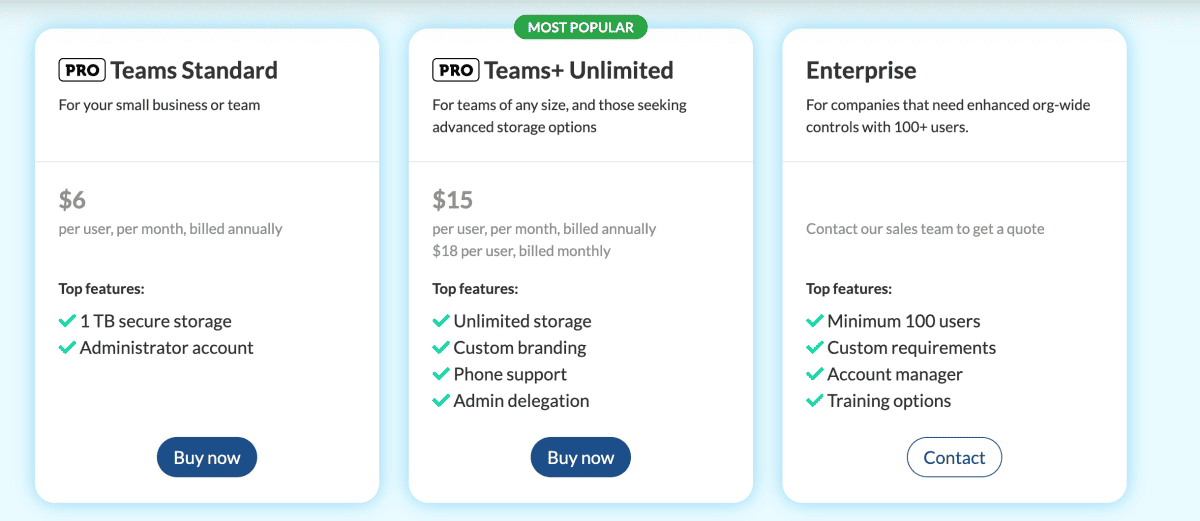Click the checkmark beside Custom requirements
The image size is (1200, 521).
(x=815, y=348)
